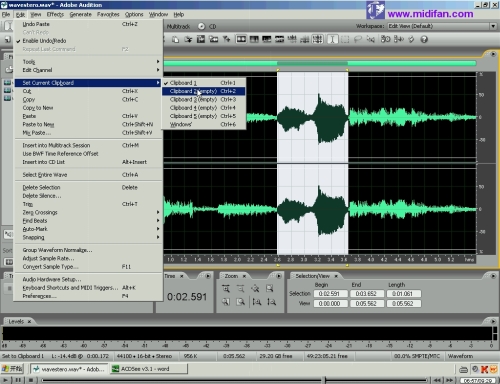Open the waveform panel options menu icon
This screenshot has width=500, height=384.
pos(493,54)
